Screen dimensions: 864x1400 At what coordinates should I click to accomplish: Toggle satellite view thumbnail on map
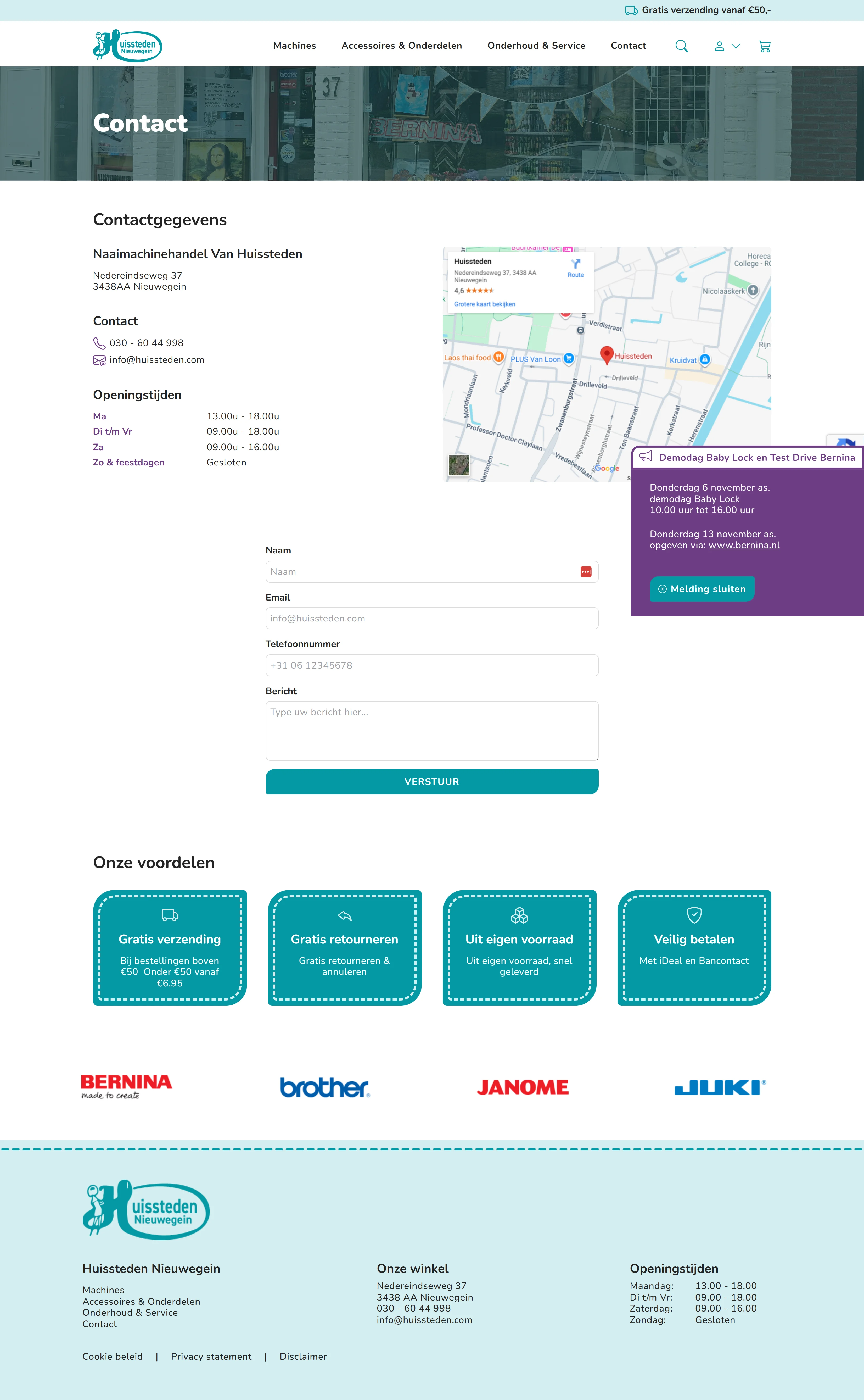pos(459,465)
